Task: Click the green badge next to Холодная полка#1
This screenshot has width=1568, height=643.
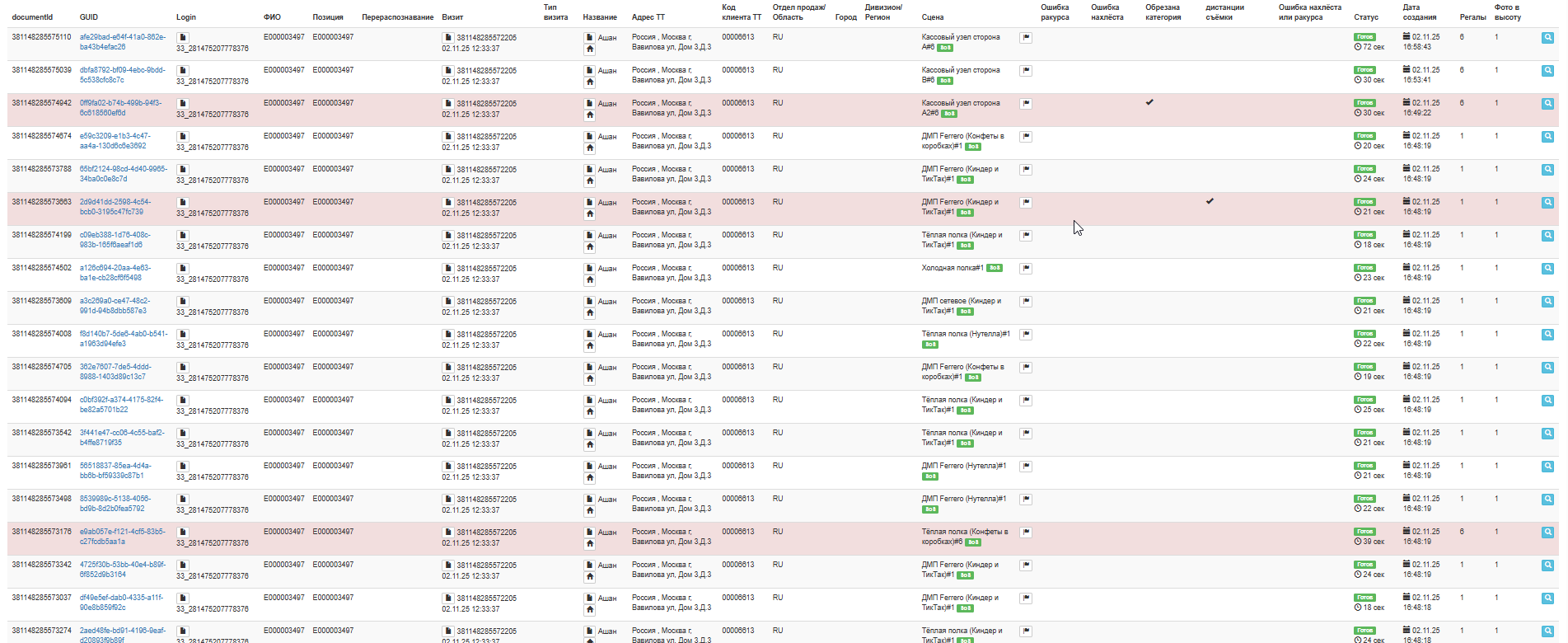Action: point(995,268)
